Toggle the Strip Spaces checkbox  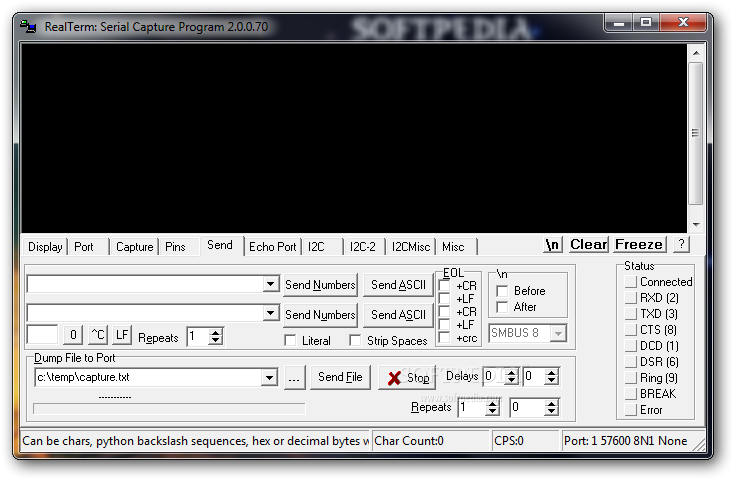[x=355, y=341]
